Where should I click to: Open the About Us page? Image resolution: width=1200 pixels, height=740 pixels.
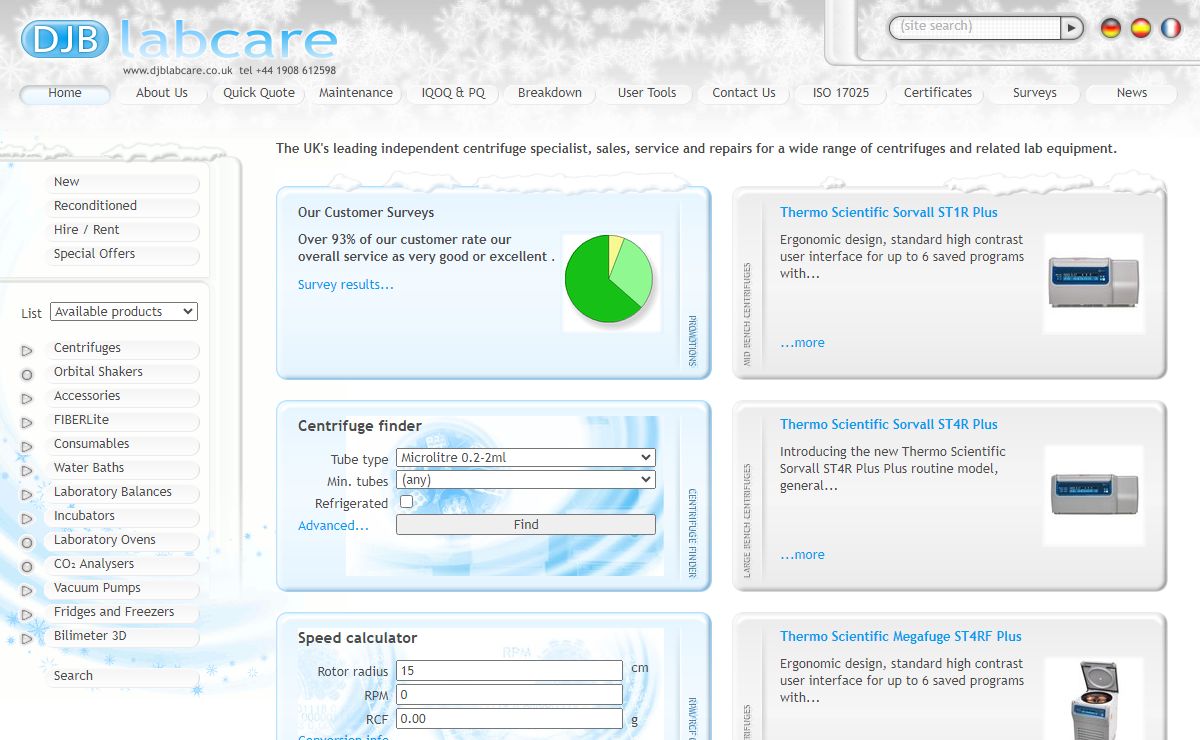tap(162, 93)
